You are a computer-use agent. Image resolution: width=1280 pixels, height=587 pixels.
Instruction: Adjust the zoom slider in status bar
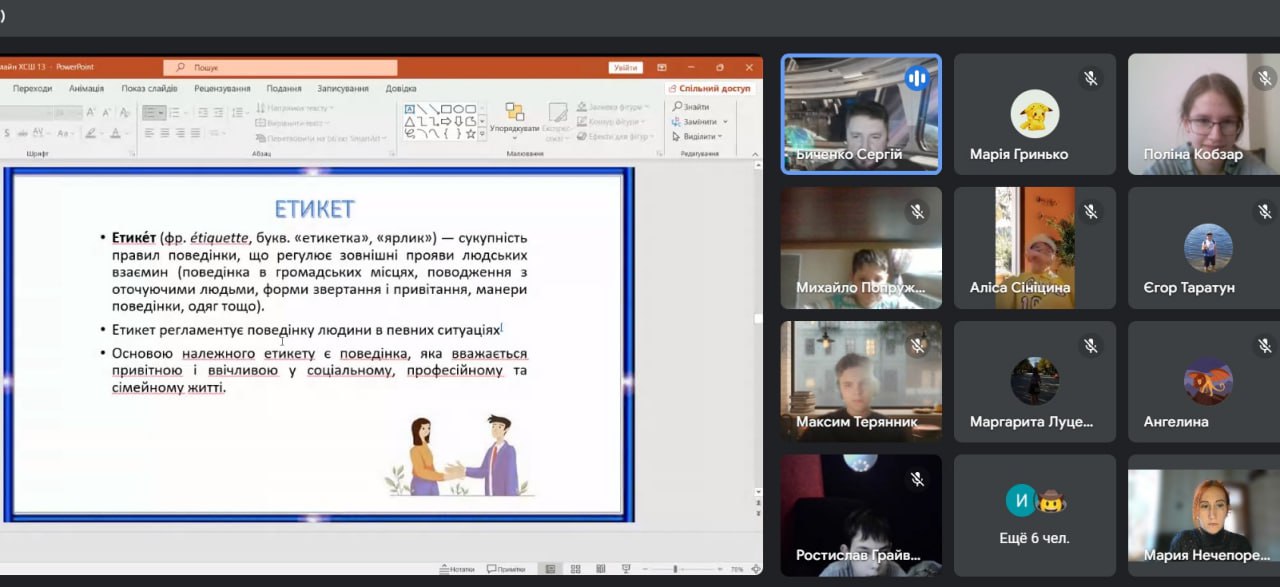[676, 569]
